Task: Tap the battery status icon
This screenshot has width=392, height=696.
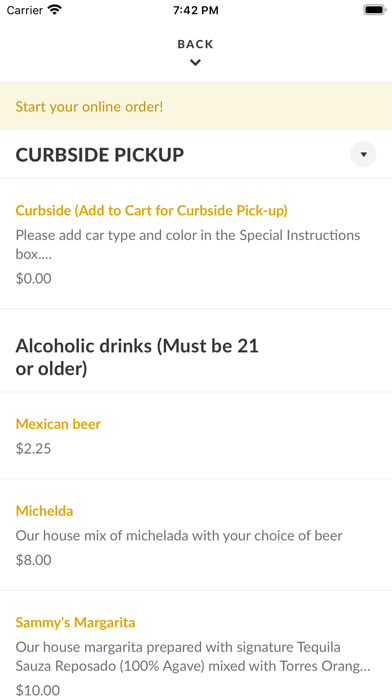Action: (375, 10)
